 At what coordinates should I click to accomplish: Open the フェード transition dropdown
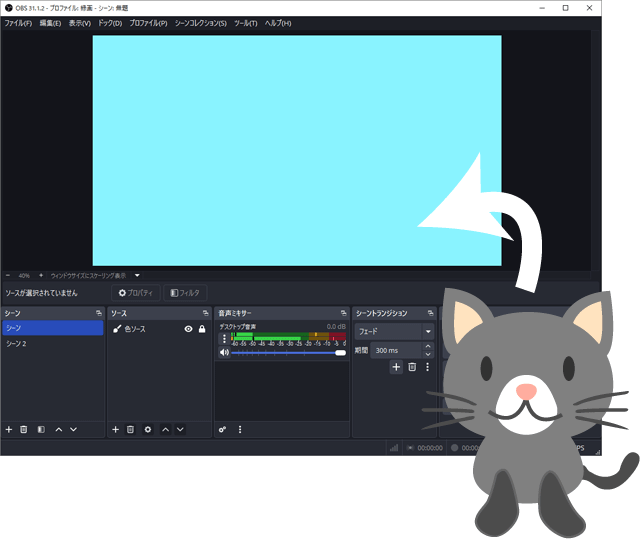click(393, 332)
